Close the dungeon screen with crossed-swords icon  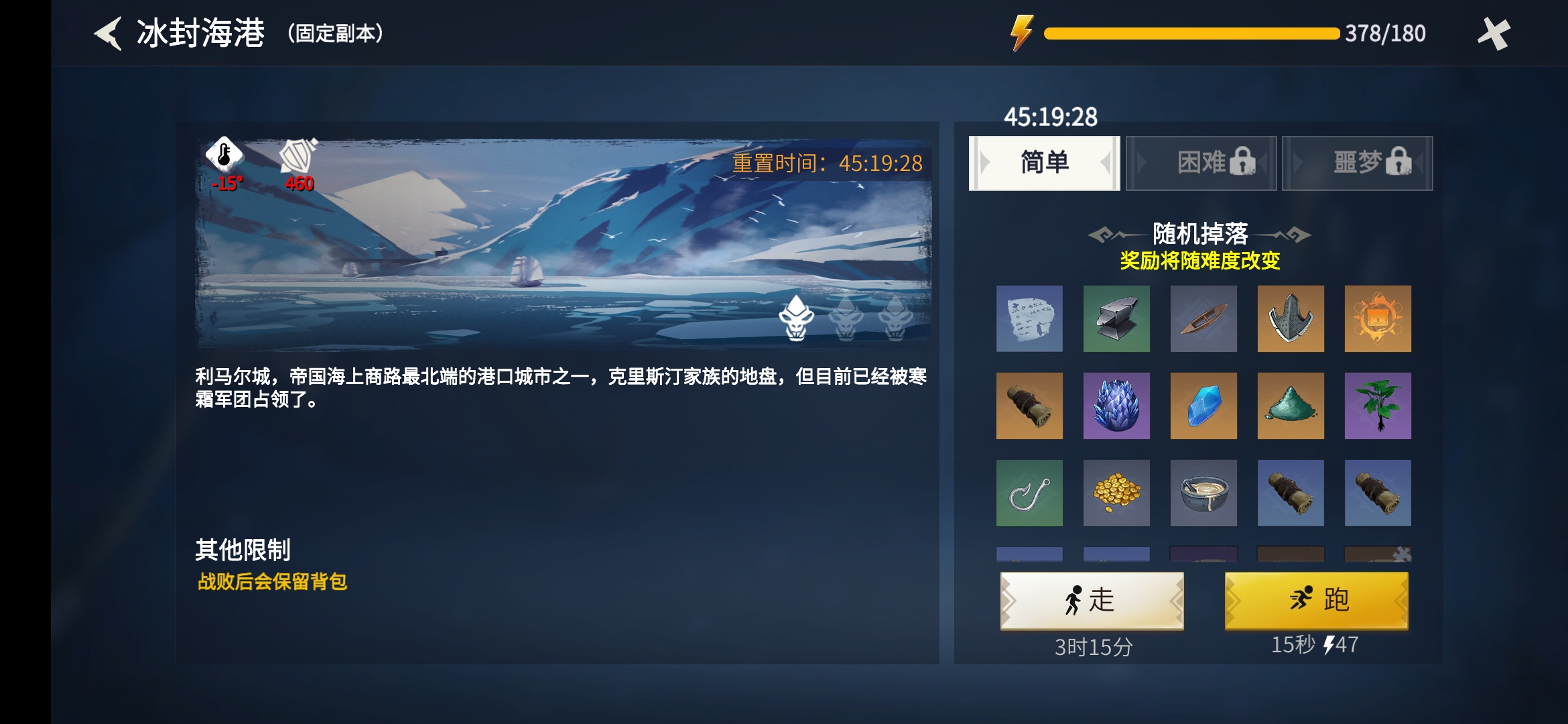1494,34
